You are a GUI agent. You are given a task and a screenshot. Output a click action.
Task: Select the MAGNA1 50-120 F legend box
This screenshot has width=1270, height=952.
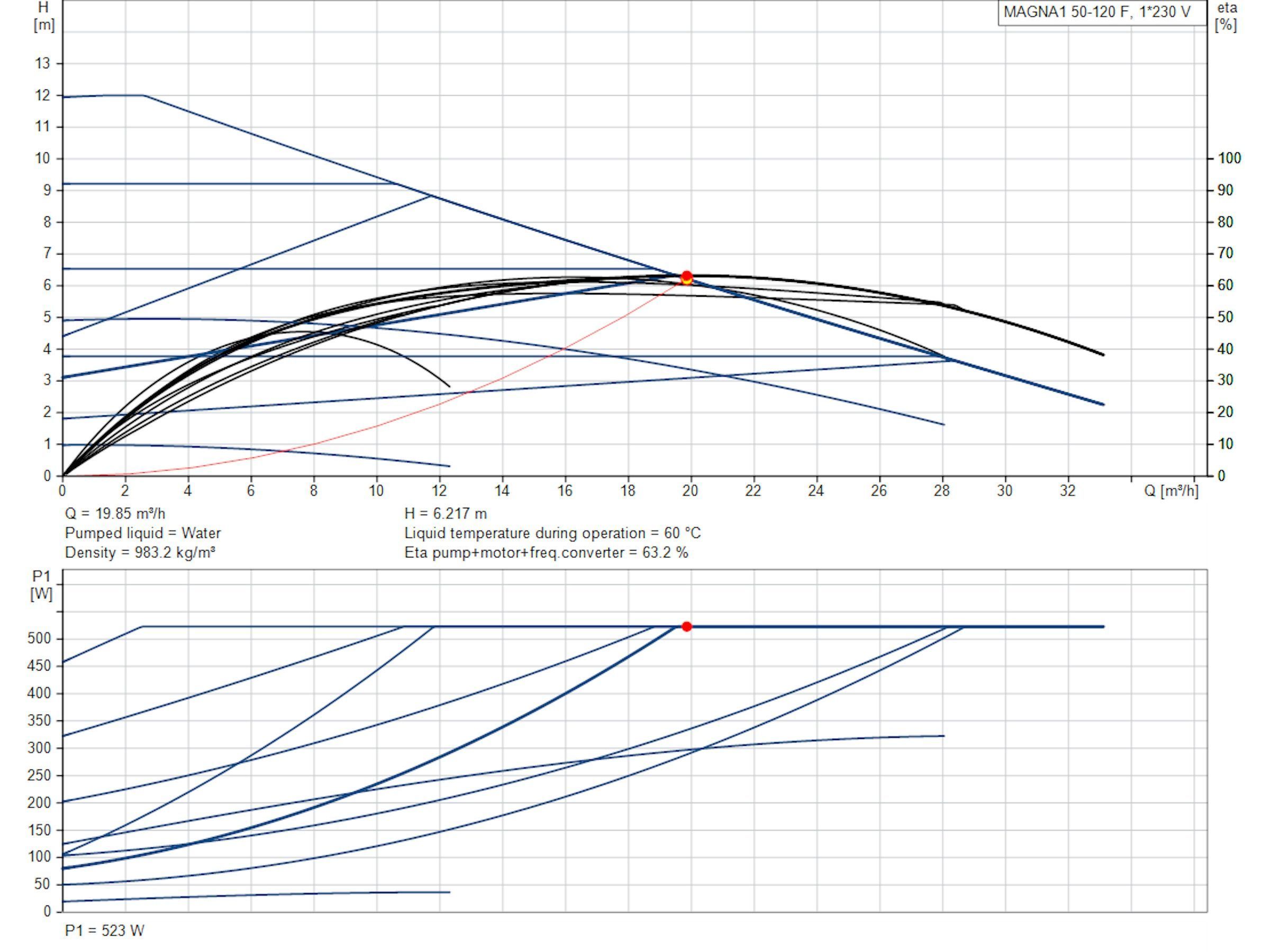click(x=1102, y=13)
